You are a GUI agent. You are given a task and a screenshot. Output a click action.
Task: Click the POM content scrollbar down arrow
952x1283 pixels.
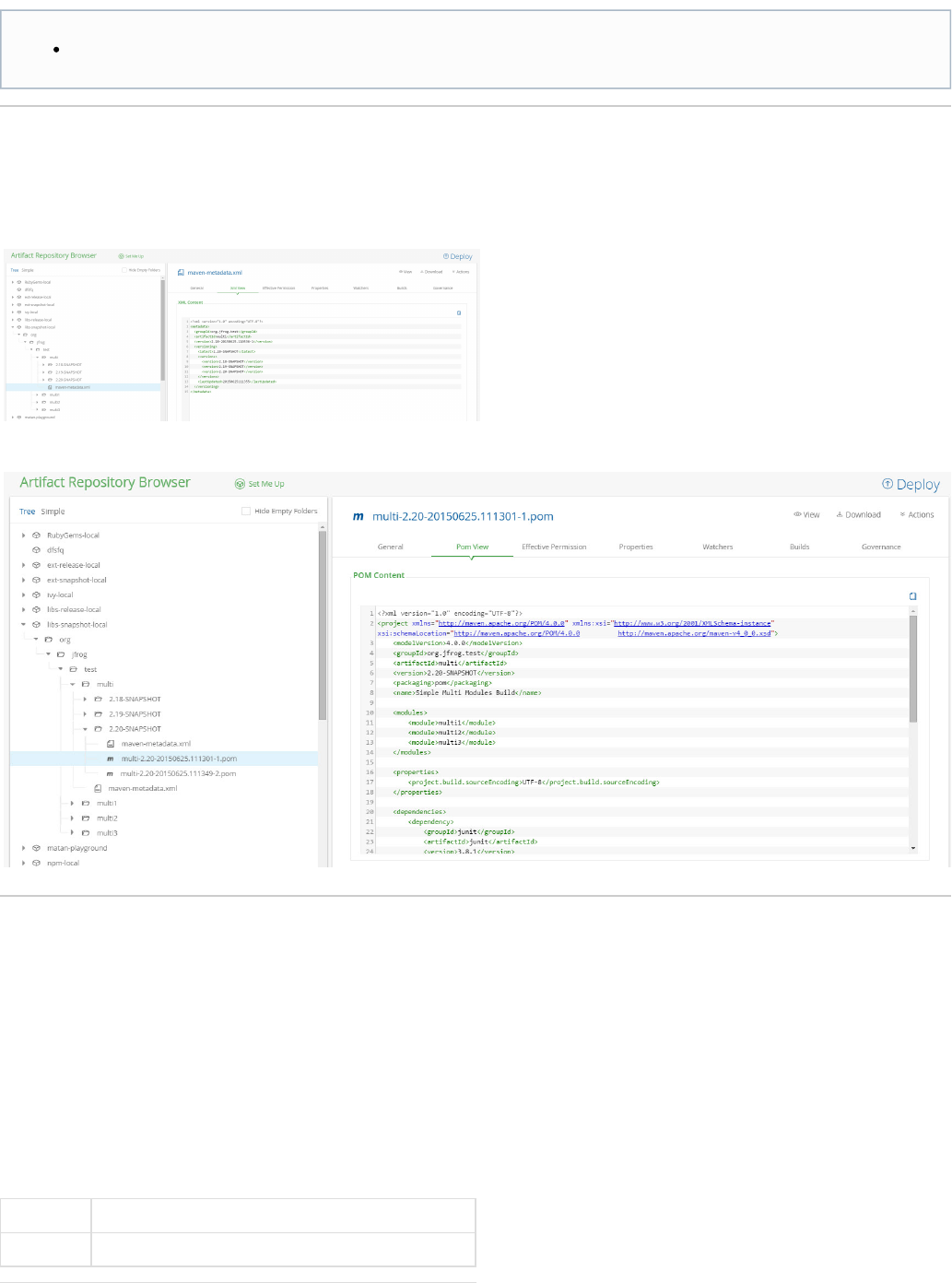click(913, 847)
